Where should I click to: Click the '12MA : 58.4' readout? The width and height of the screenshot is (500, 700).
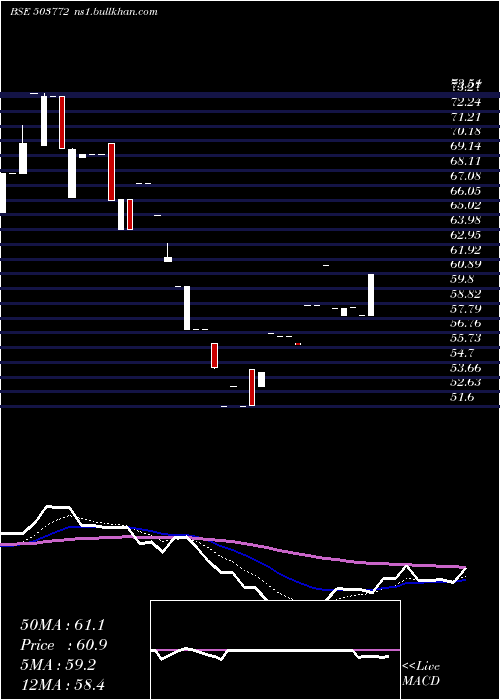point(62,685)
